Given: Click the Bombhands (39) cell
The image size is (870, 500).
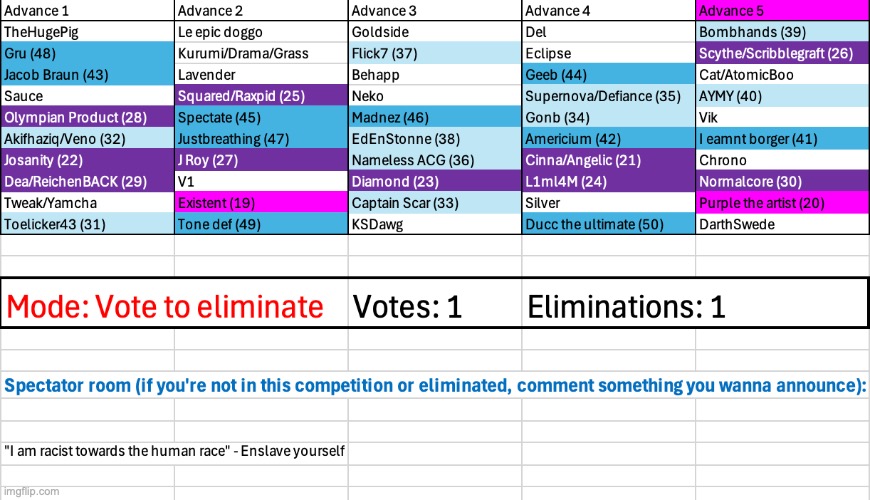Looking at the screenshot, I should point(782,32).
